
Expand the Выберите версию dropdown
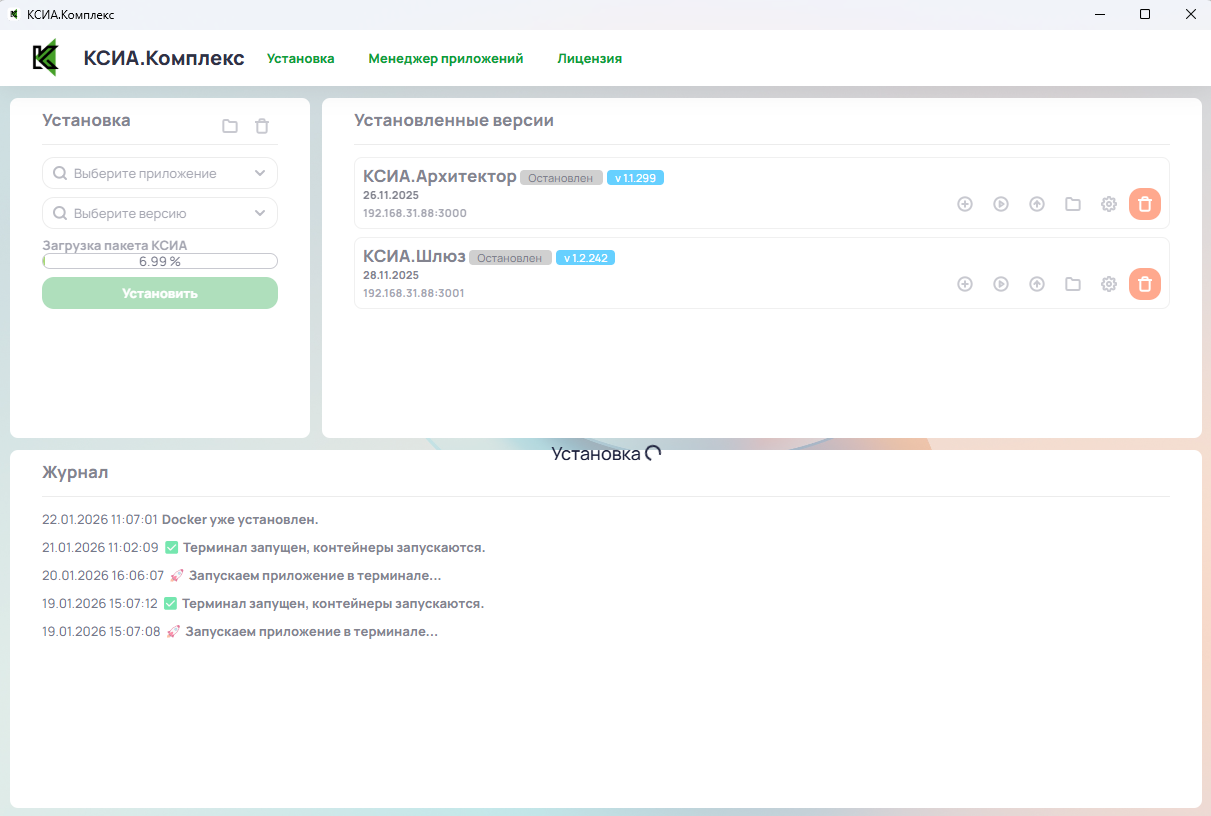coord(159,212)
